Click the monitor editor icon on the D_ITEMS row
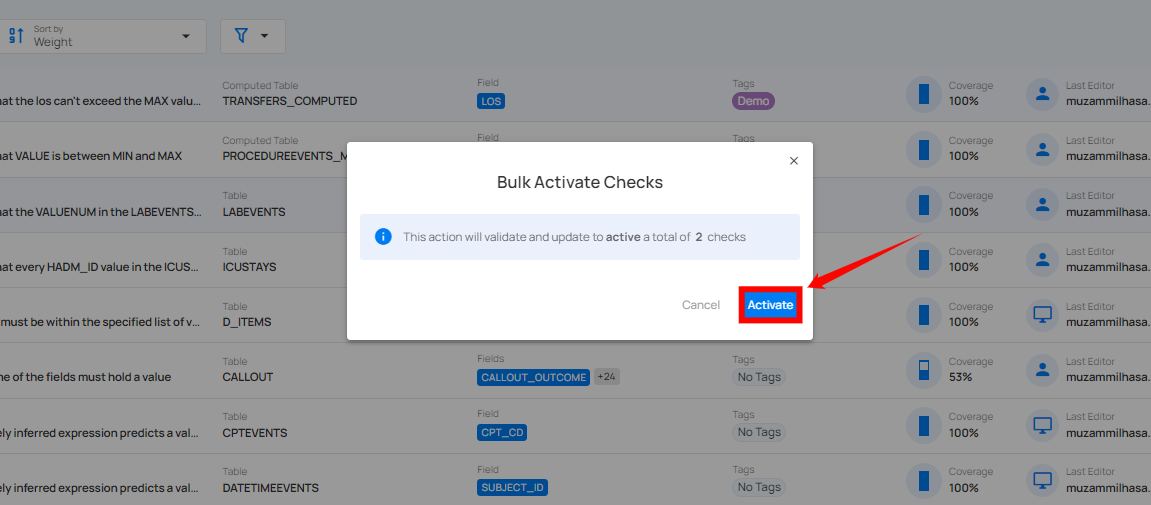Screen dimensions: 1151x505 [x=1042, y=315]
